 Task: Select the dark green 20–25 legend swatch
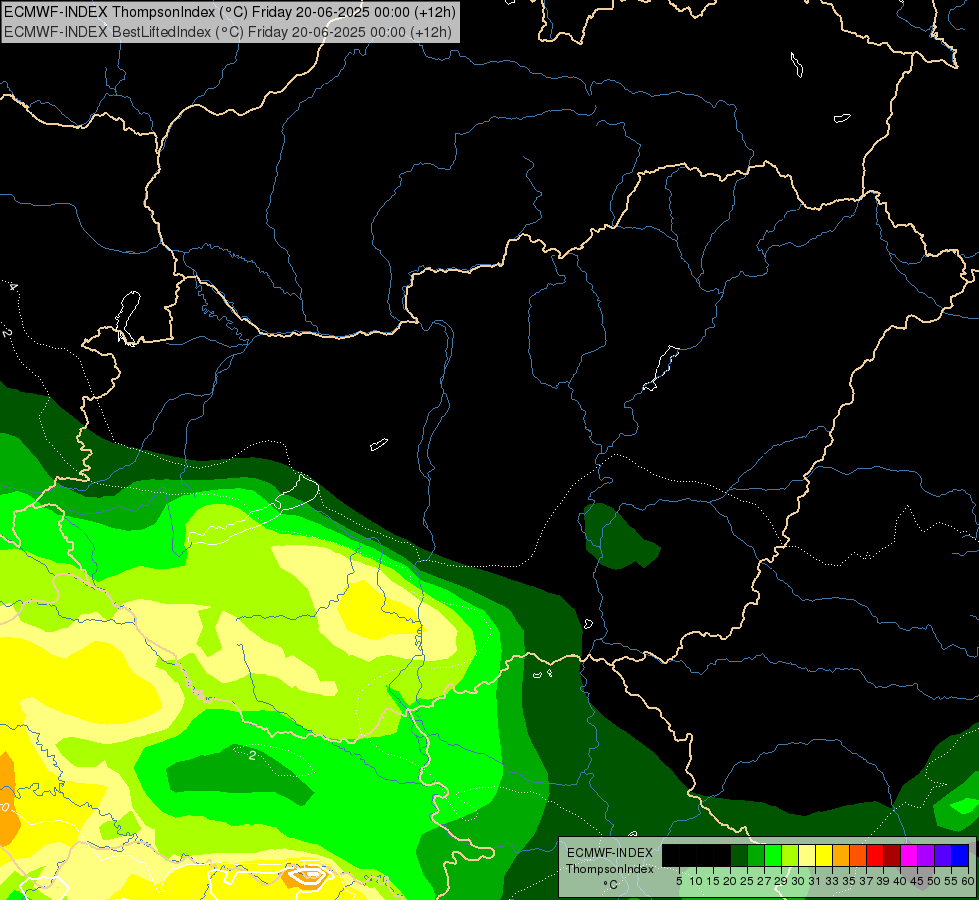point(739,855)
